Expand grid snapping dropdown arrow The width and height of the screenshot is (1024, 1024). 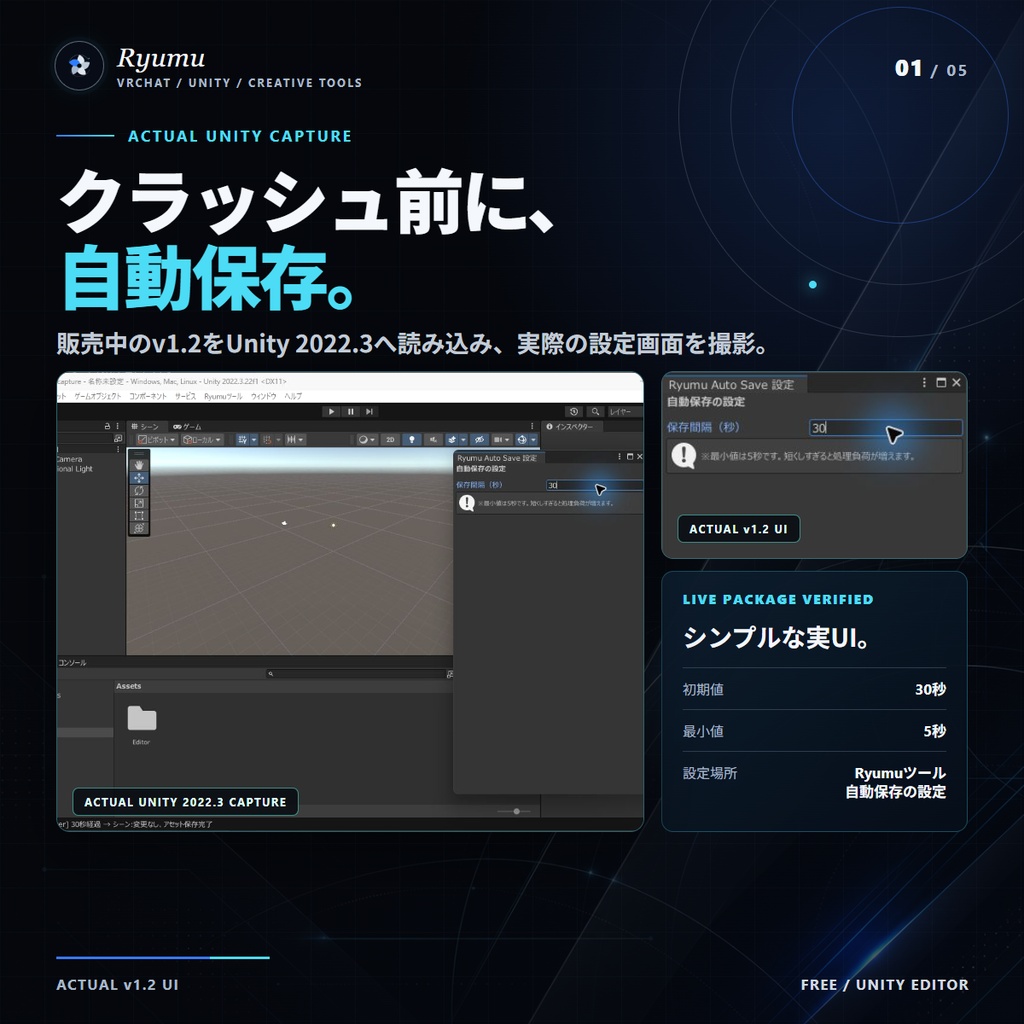point(254,440)
